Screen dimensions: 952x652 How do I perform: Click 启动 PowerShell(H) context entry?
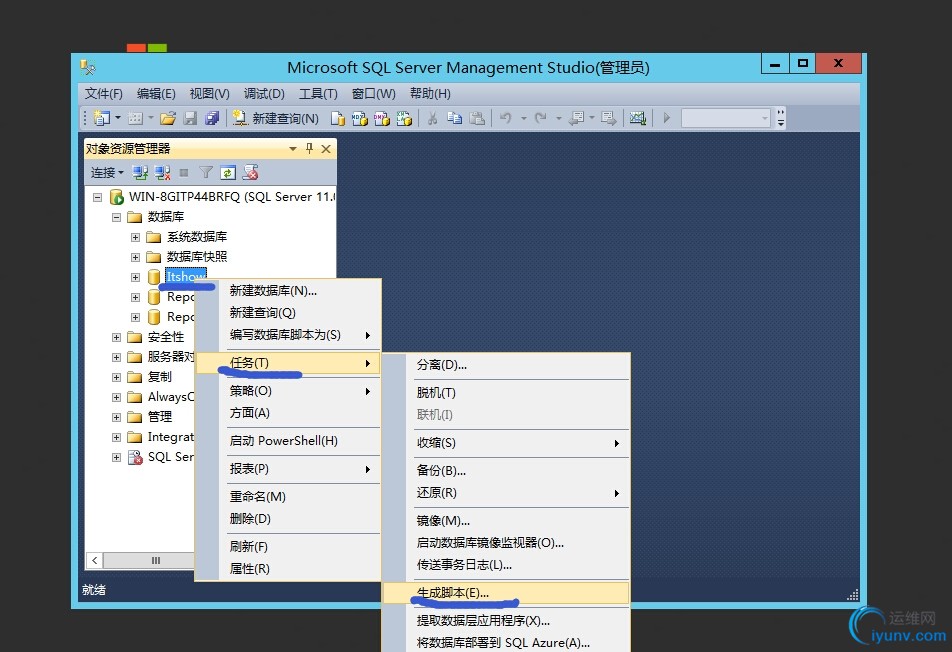point(288,441)
